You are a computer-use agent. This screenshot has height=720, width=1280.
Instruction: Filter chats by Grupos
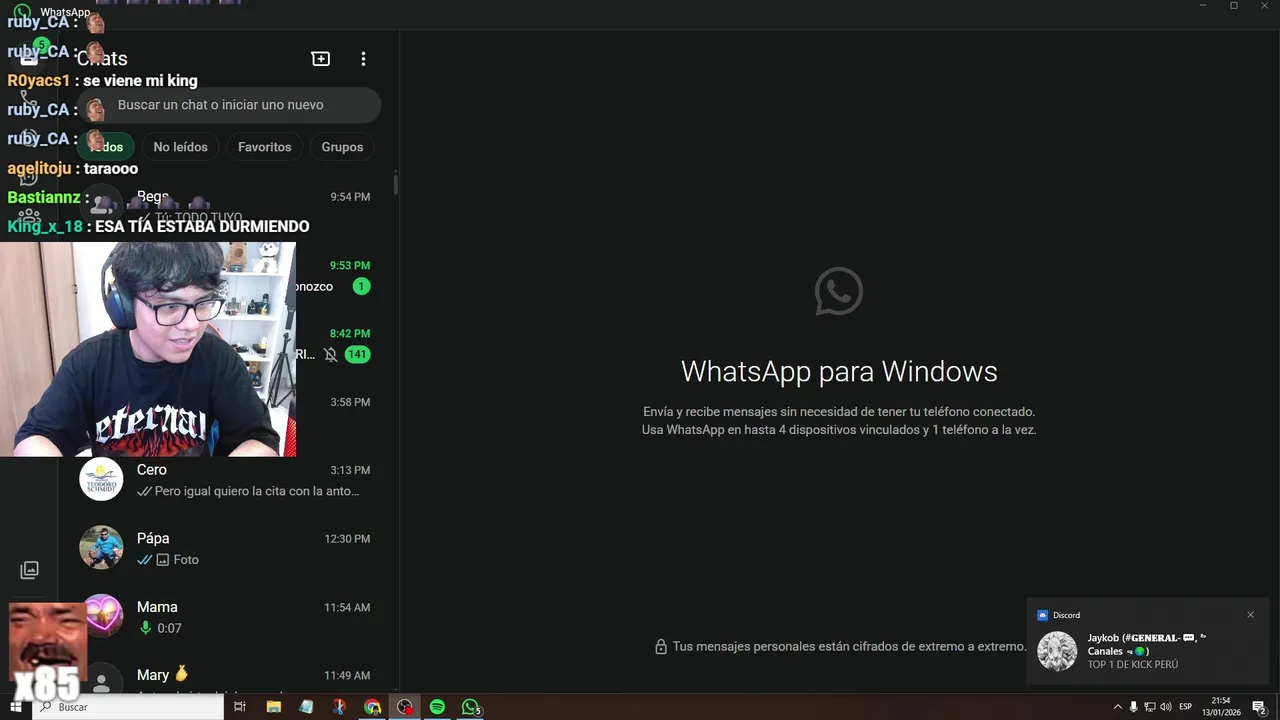coord(342,147)
